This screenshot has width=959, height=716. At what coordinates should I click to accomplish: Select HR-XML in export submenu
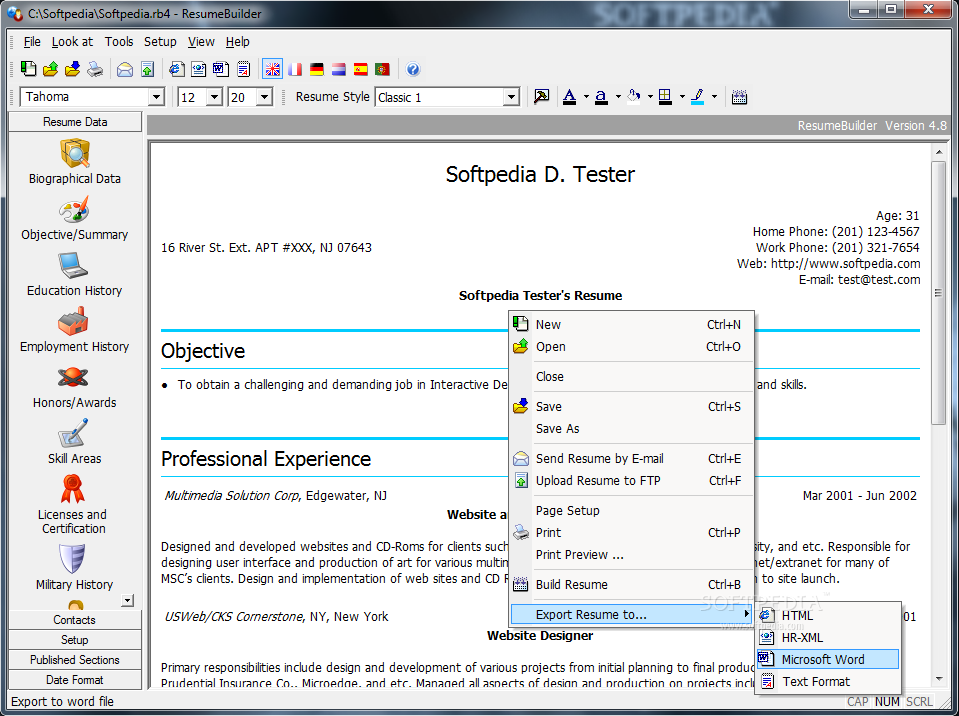828,637
